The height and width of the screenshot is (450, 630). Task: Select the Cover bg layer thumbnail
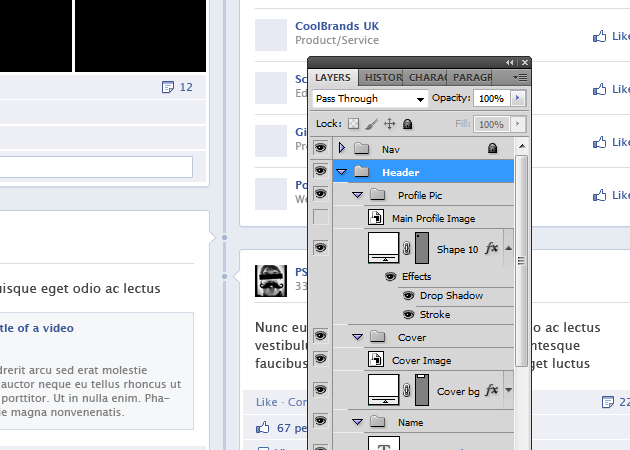click(x=384, y=389)
